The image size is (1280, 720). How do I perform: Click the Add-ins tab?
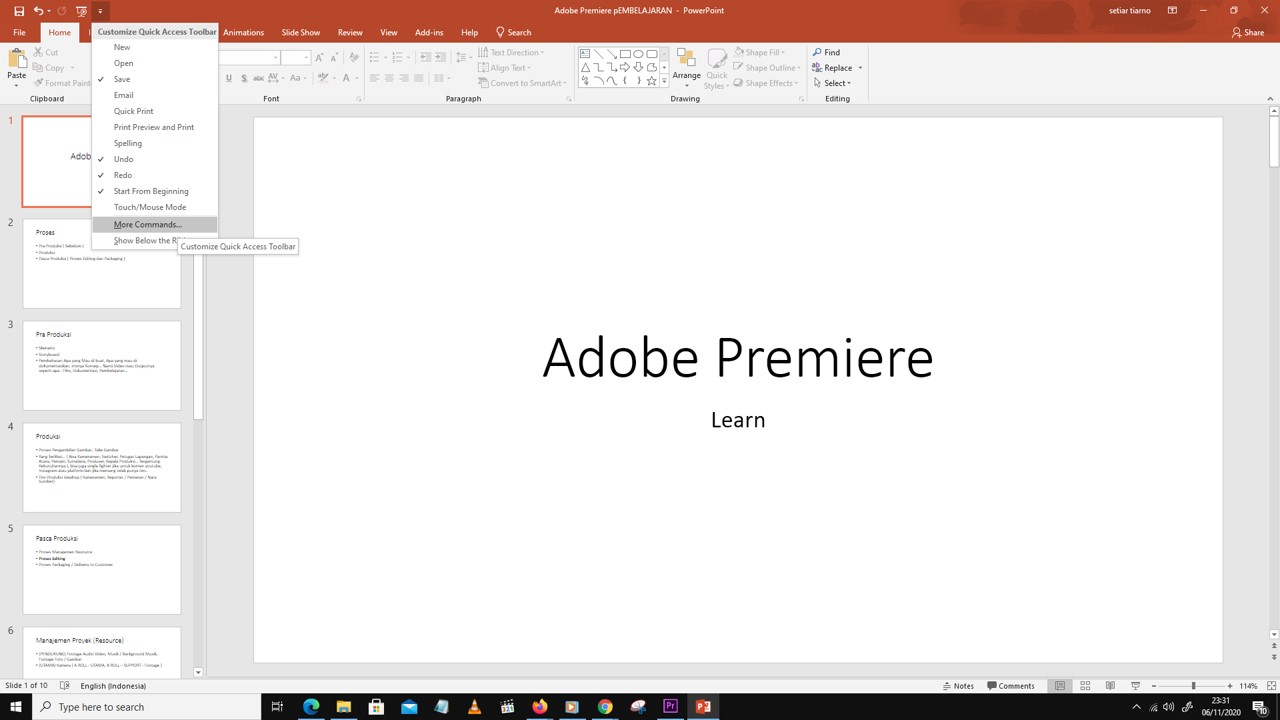pos(429,32)
